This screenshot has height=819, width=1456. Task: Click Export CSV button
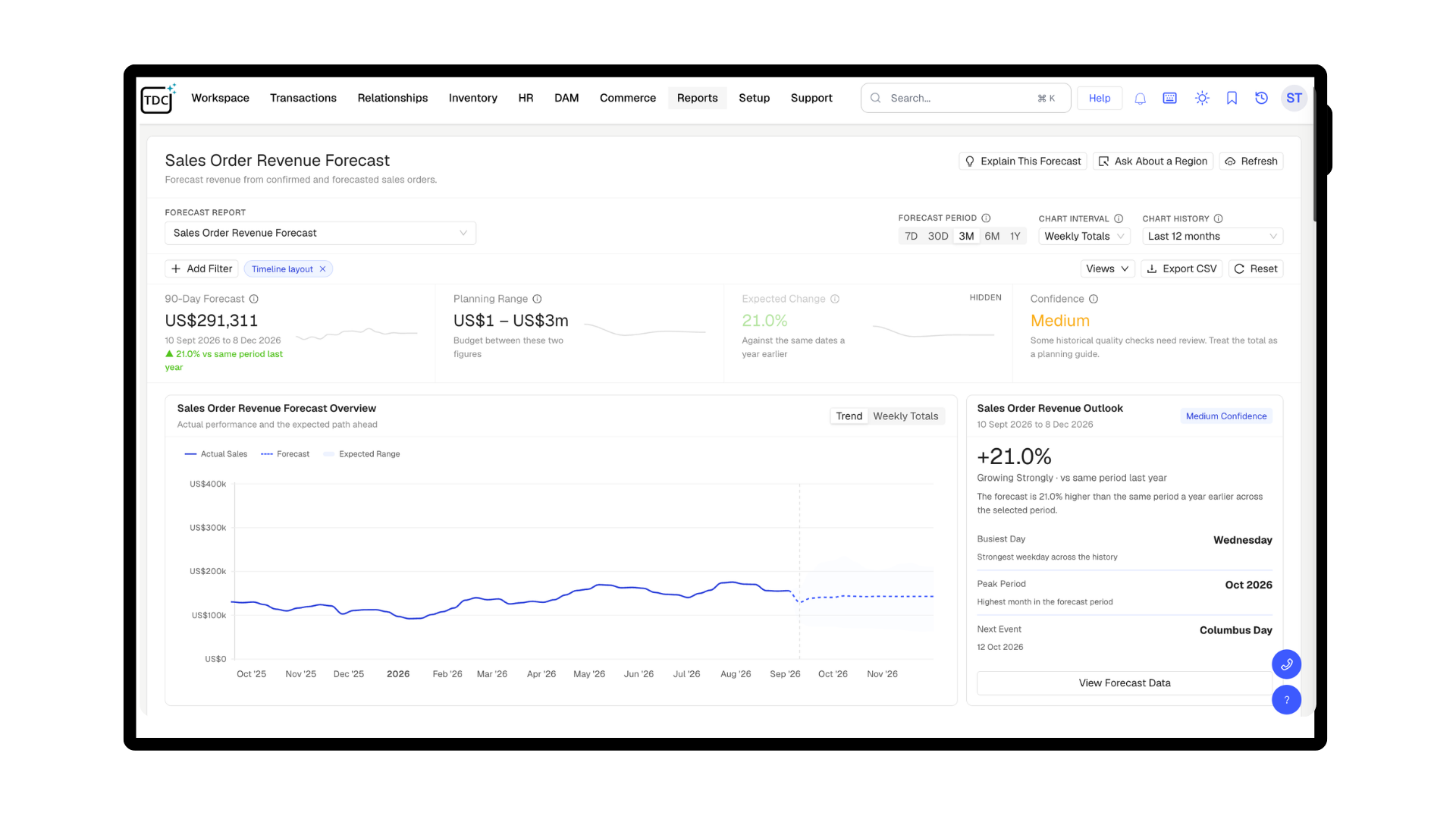pos(1181,269)
